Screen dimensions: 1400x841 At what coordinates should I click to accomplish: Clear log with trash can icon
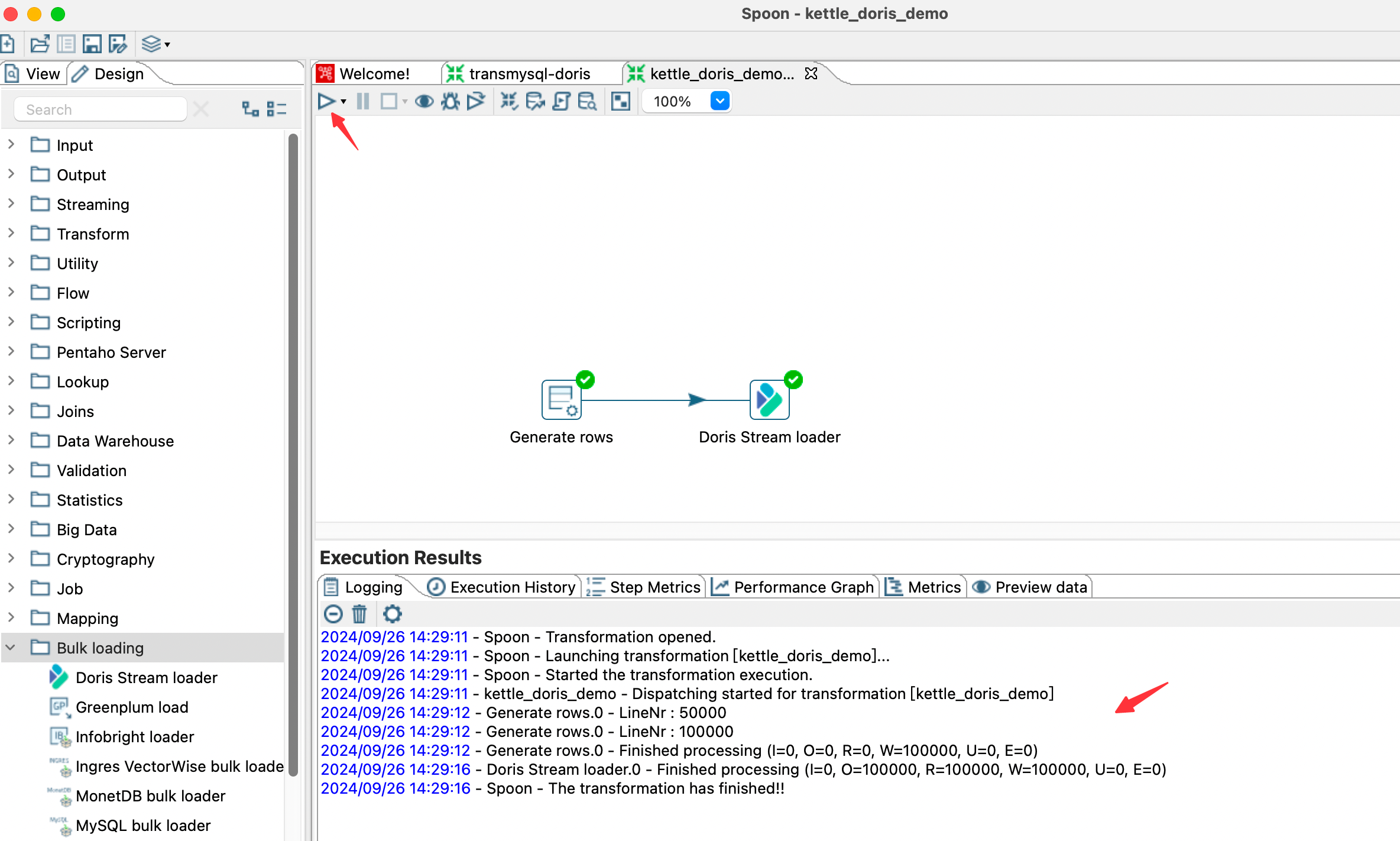coord(359,614)
